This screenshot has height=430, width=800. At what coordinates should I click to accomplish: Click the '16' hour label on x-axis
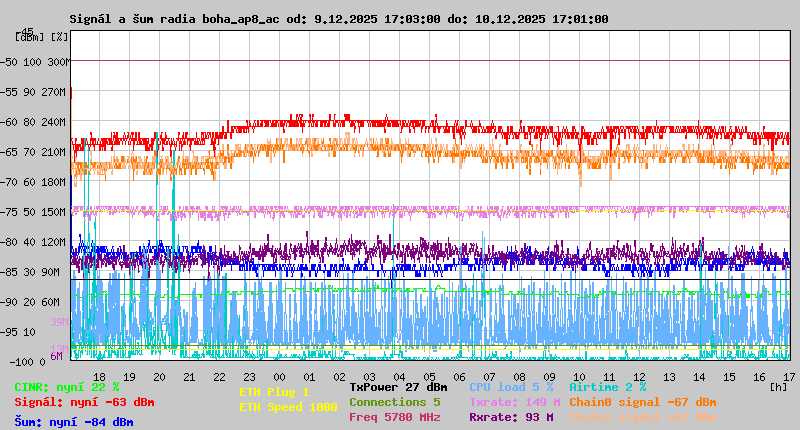pos(759,377)
